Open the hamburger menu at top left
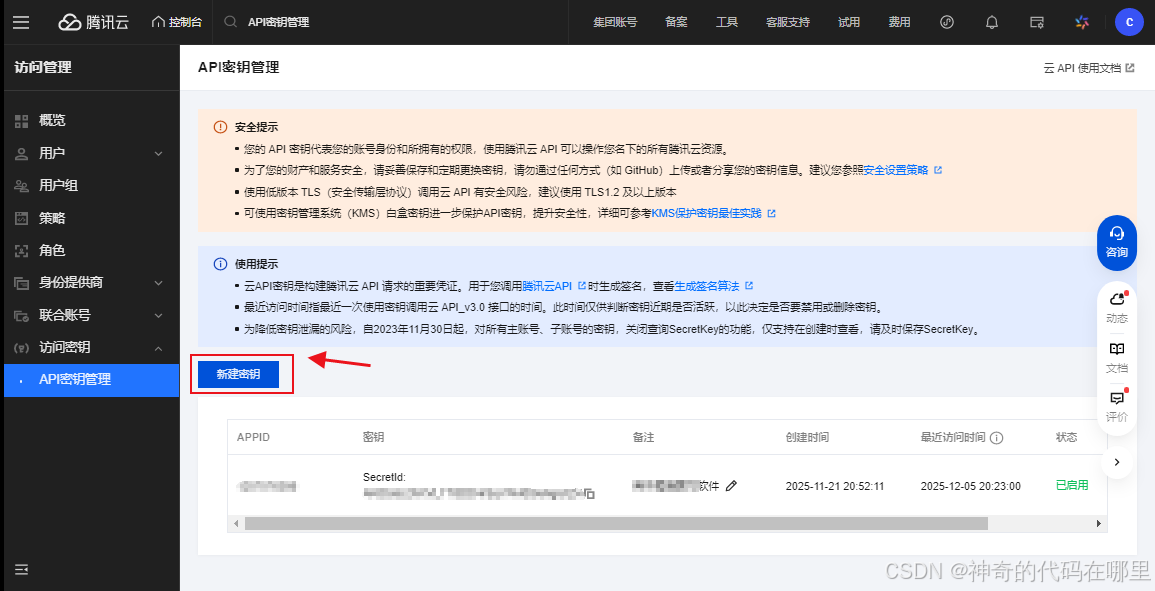 (x=21, y=21)
